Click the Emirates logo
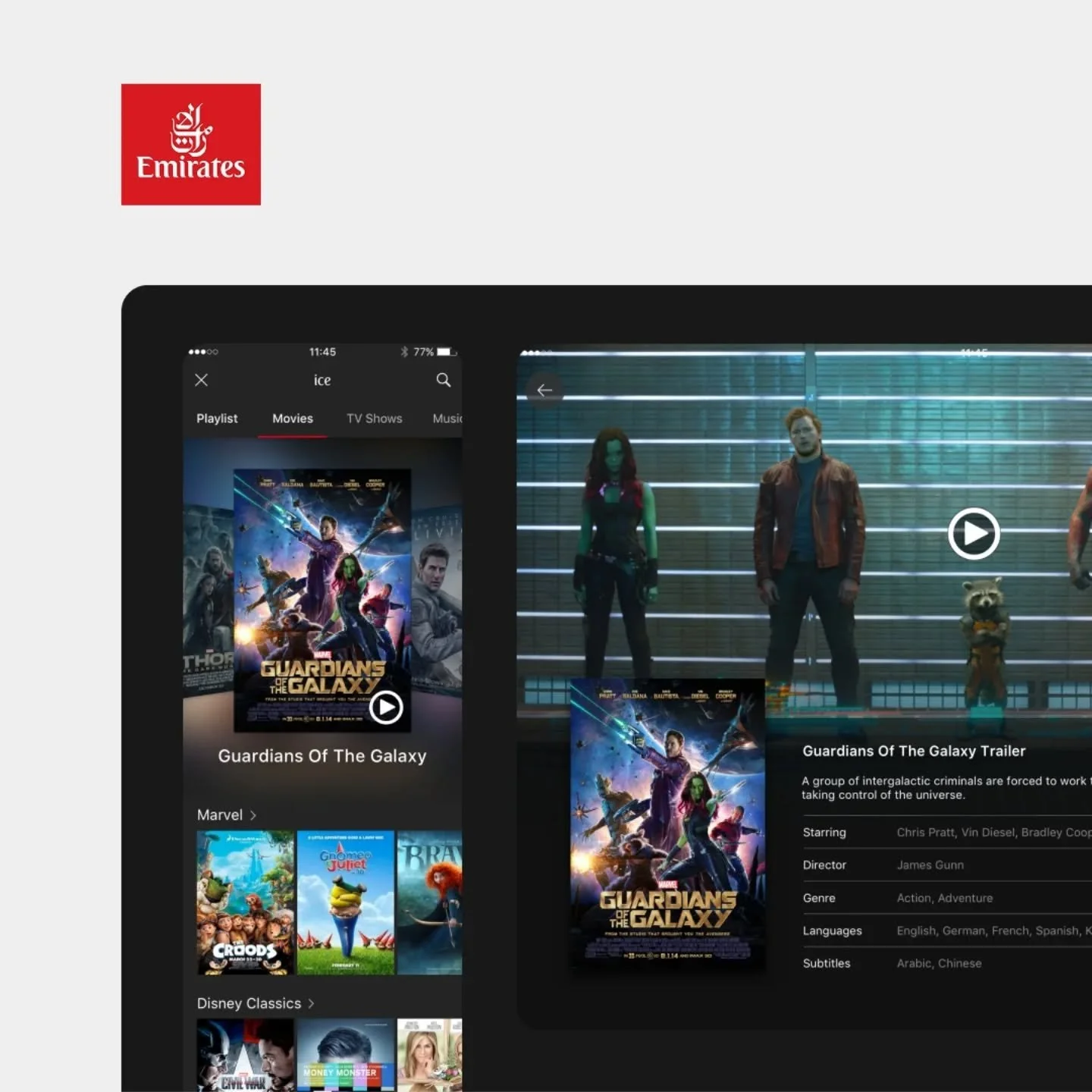The height and width of the screenshot is (1092, 1092). (x=191, y=144)
